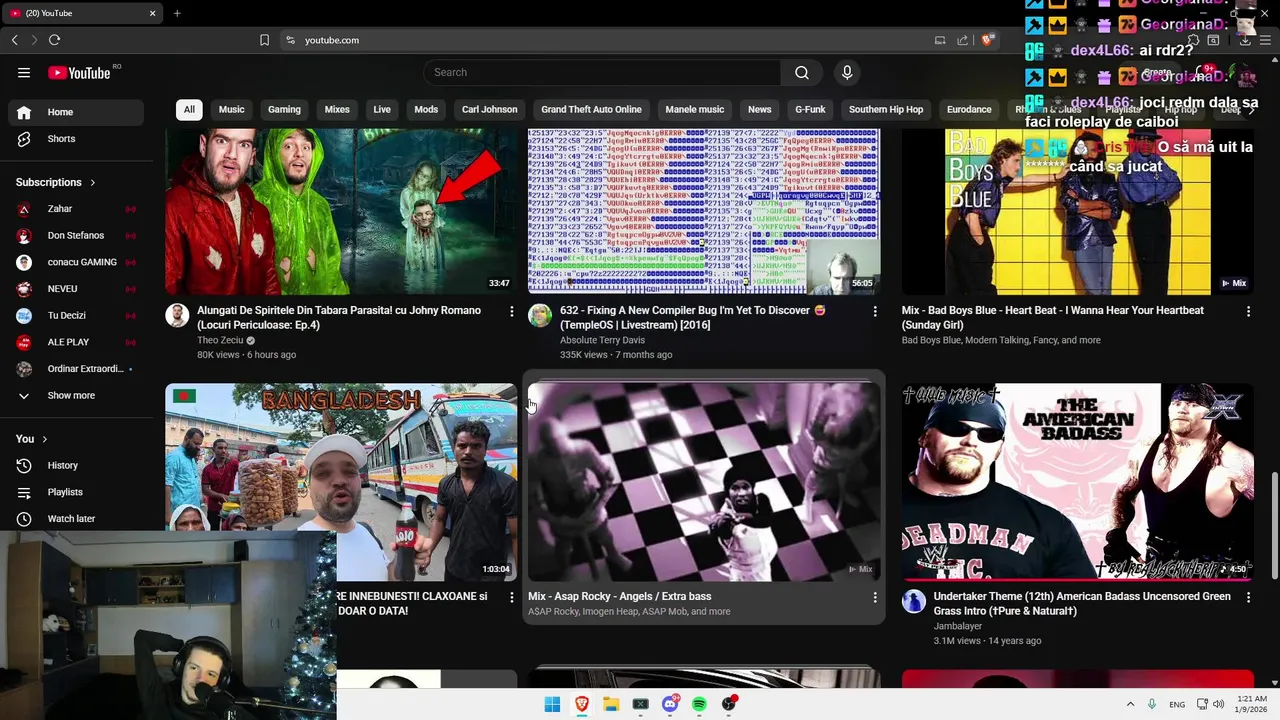Click the page vertical scrollbar
Viewport: 1280px width, 720px height.
click(1274, 525)
